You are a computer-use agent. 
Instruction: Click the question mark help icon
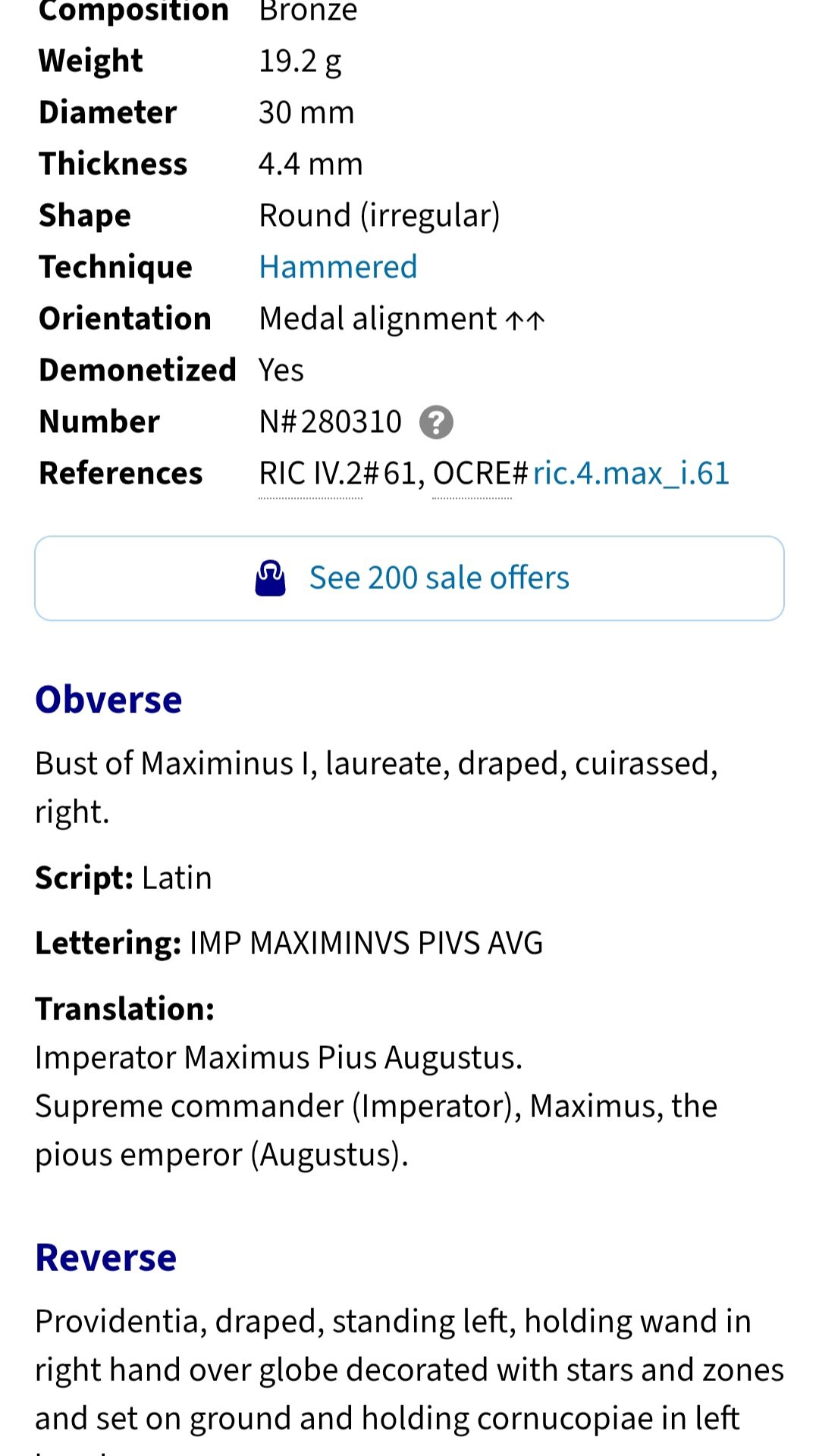(x=436, y=422)
